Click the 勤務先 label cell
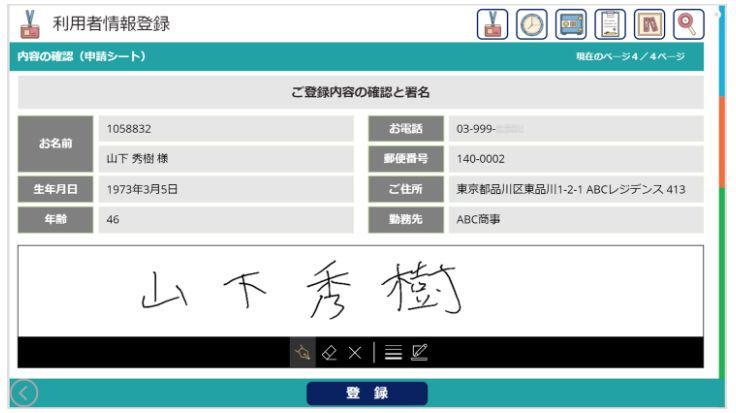The image size is (736, 413). 406,219
